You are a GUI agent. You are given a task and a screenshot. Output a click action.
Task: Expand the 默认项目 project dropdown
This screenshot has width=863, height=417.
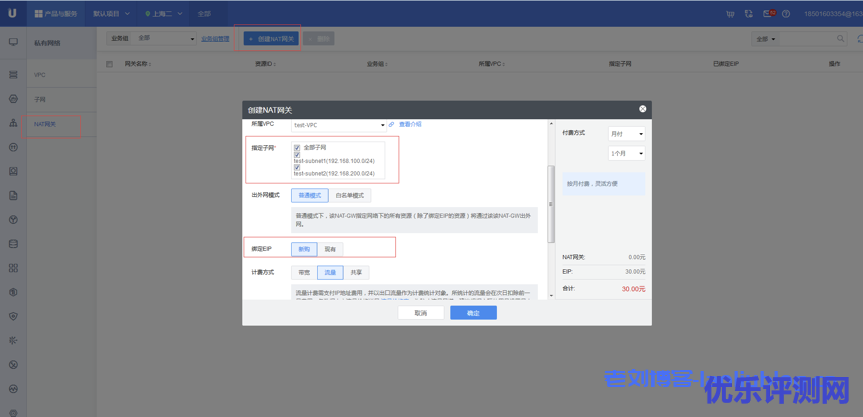(112, 14)
